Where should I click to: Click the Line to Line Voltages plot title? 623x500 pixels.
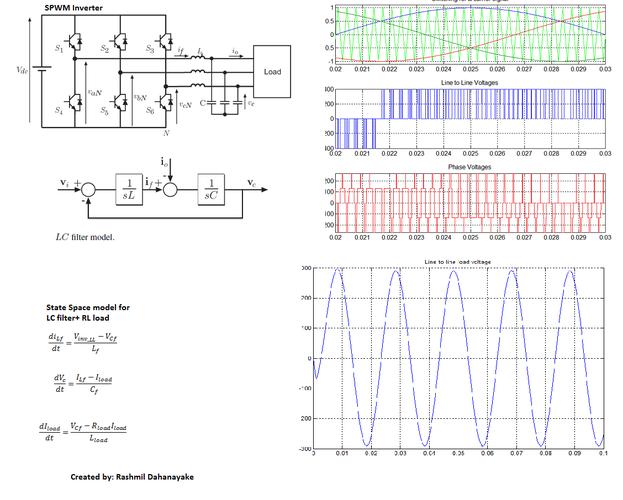pyautogui.click(x=469, y=83)
